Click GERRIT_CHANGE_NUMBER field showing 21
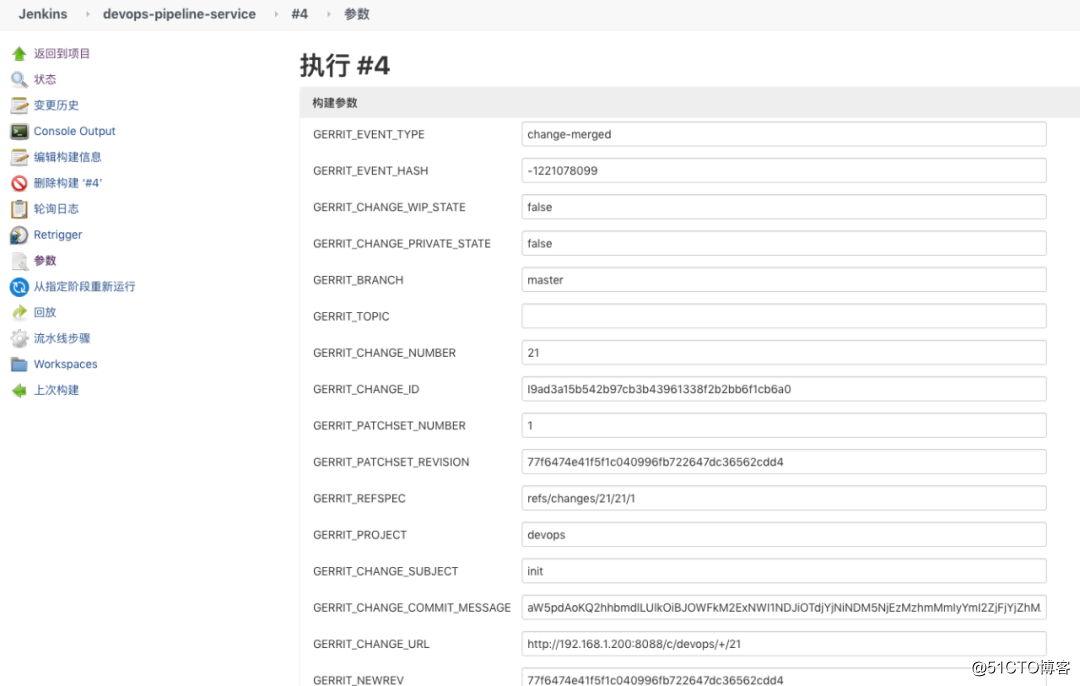1080x686 pixels. (784, 353)
